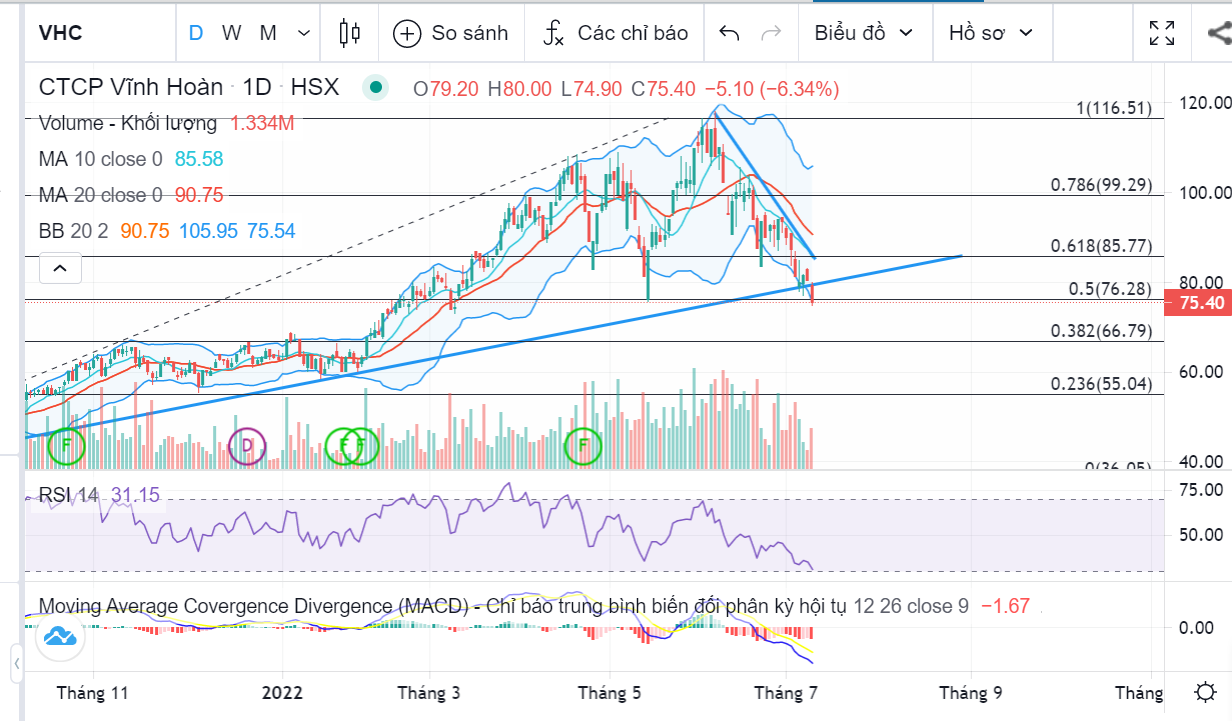
Task: Expand the time interval dropdown chevron
Action: (x=305, y=33)
